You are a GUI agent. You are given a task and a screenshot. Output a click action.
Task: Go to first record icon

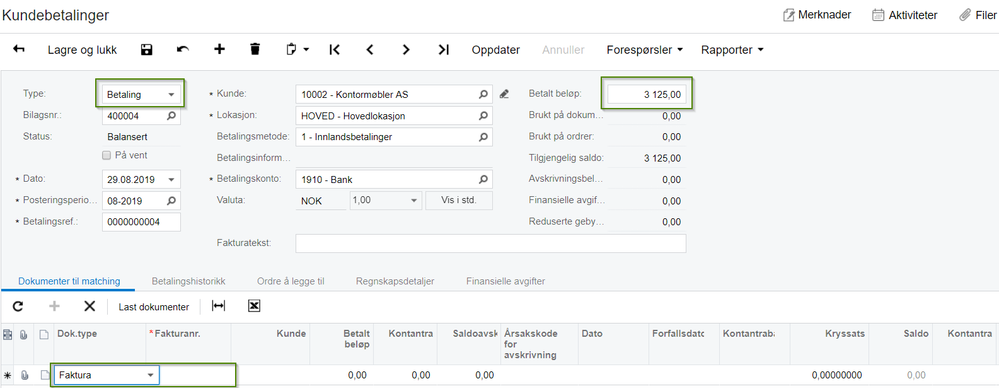(x=334, y=50)
